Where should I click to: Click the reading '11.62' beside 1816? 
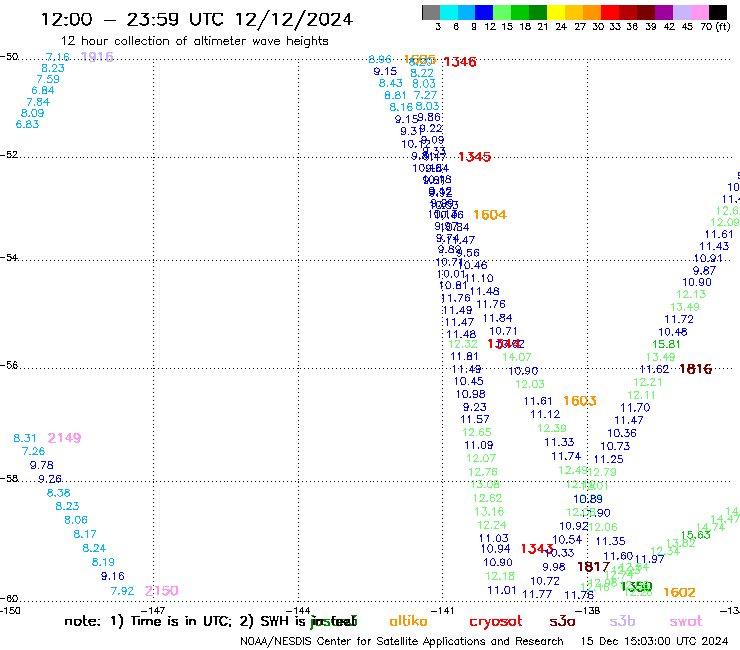[654, 369]
